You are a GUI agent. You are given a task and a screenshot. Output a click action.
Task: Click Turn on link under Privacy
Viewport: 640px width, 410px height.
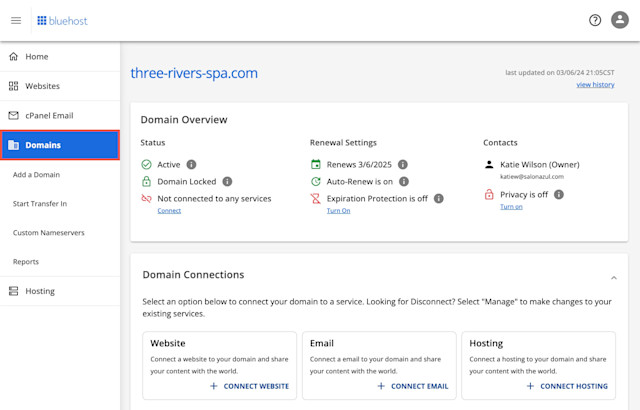(x=511, y=206)
